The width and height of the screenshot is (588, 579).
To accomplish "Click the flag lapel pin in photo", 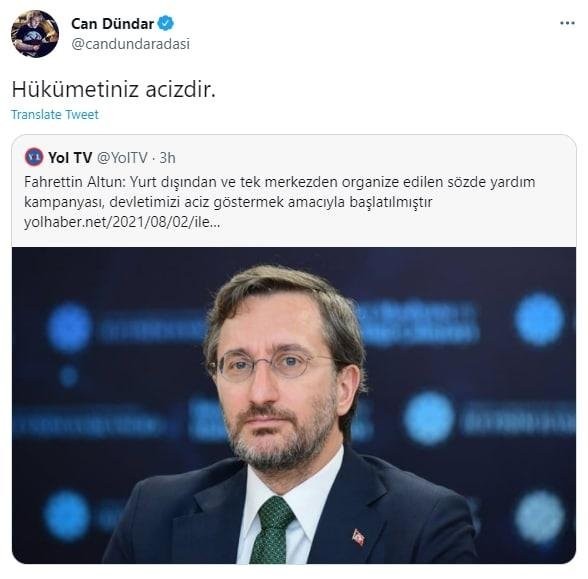I will tap(358, 537).
